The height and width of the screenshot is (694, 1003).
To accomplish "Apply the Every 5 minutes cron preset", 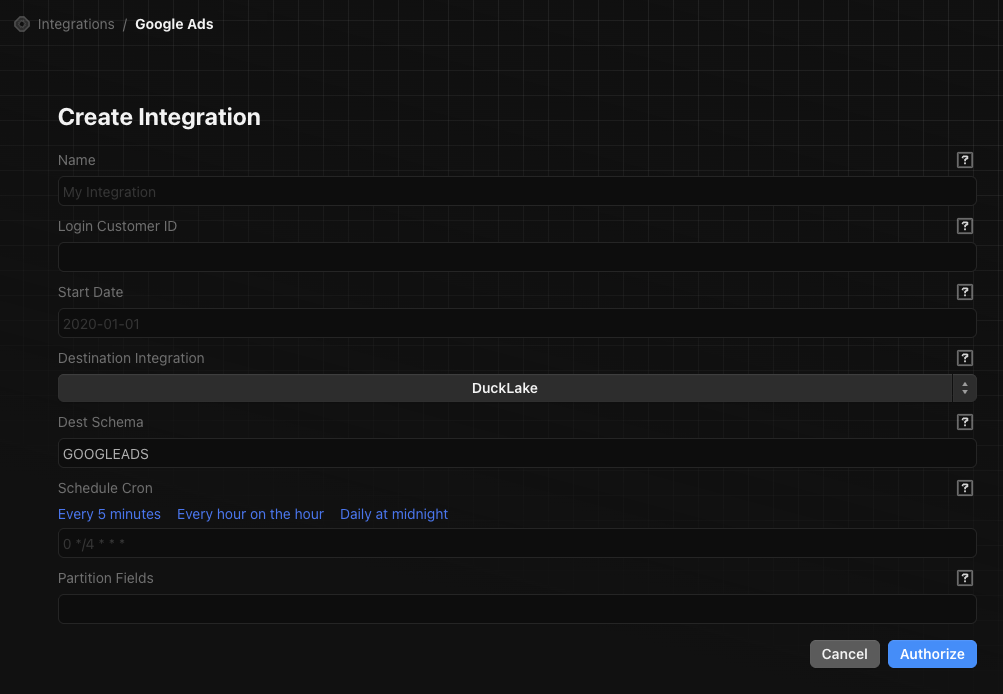I will pyautogui.click(x=109, y=514).
